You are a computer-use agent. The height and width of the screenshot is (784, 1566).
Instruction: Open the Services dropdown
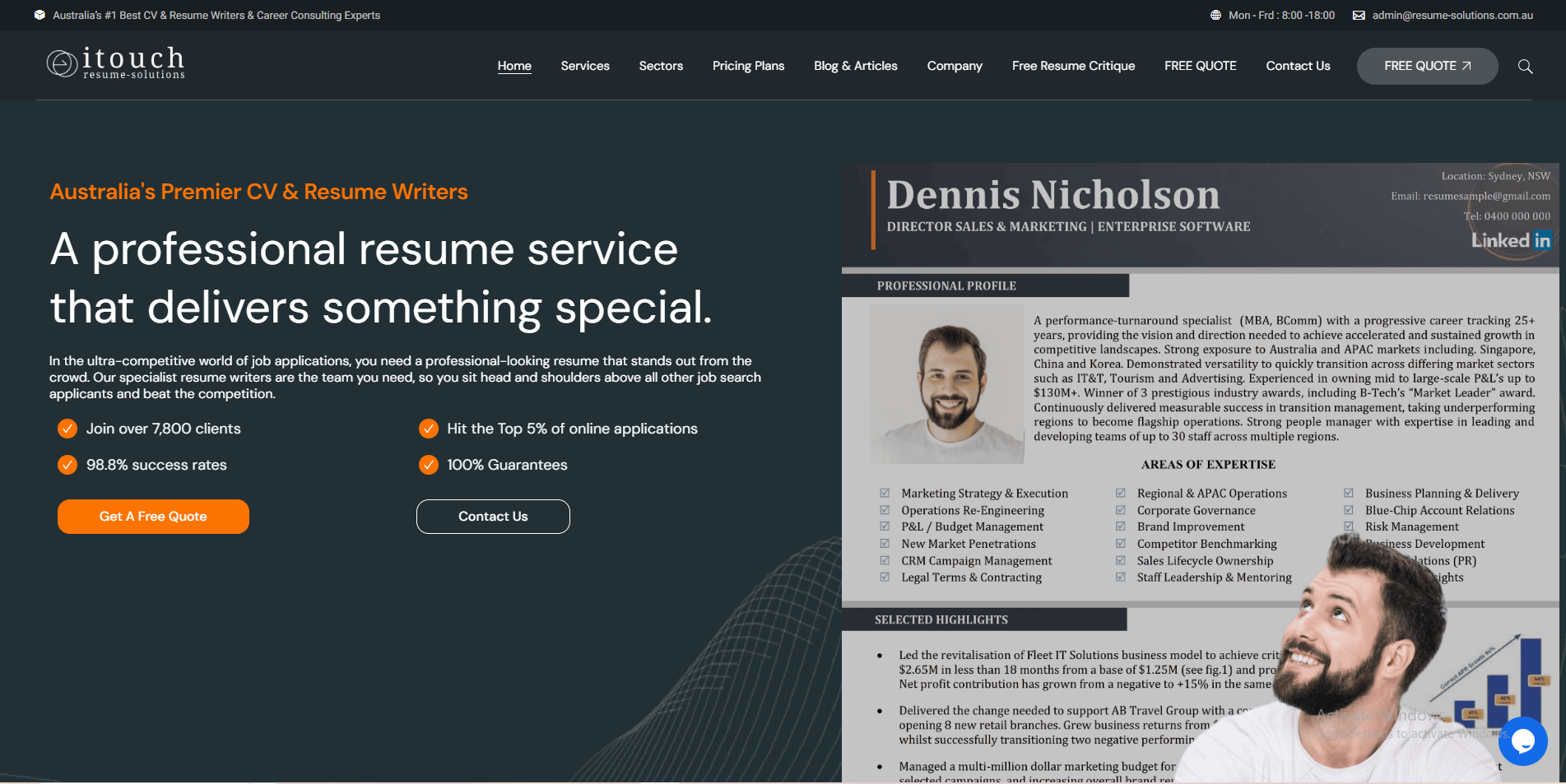pyautogui.click(x=585, y=66)
